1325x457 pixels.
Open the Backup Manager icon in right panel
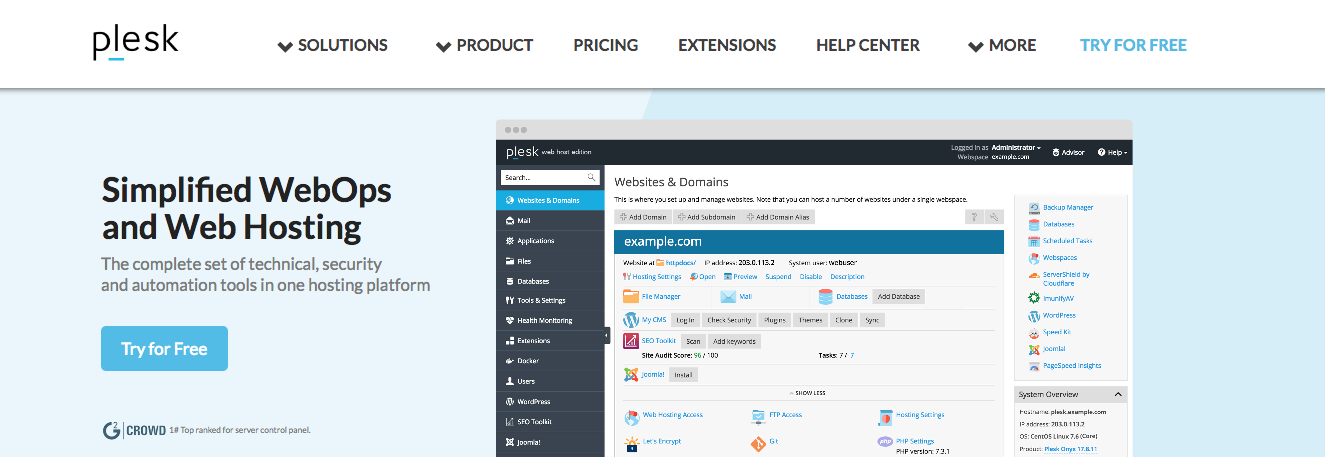pos(1034,207)
